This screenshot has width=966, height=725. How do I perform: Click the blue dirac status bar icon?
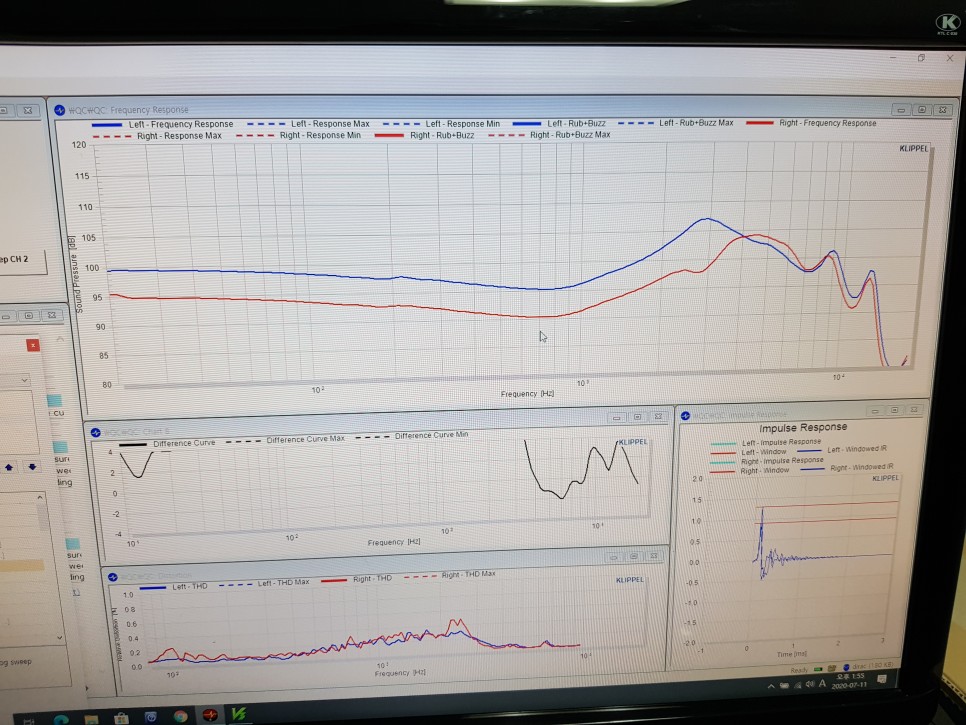click(x=846, y=667)
